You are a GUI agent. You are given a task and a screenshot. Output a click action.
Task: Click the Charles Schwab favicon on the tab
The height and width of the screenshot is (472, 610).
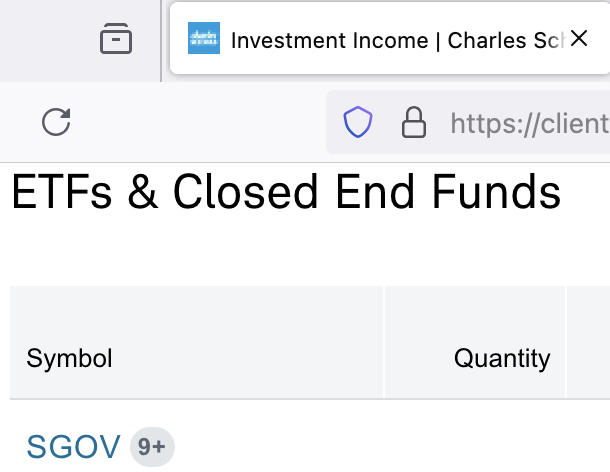pos(203,40)
